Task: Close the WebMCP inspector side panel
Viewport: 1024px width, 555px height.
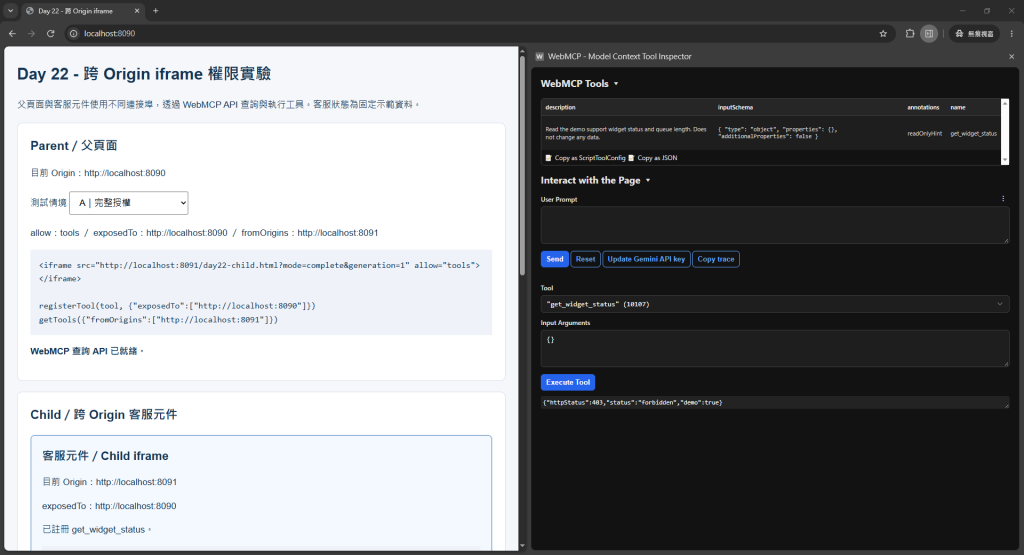Action: point(1012,57)
